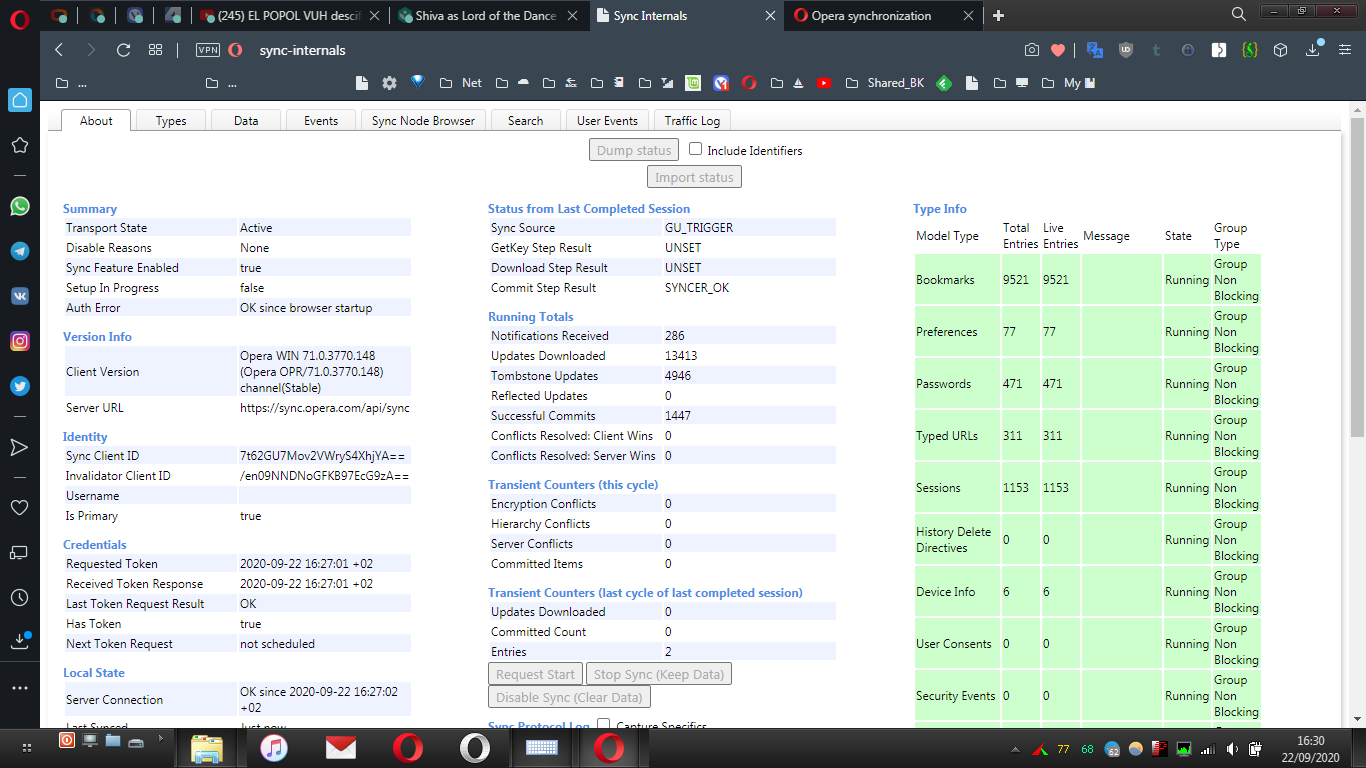Click the VPN badge in address bar
1366x768 pixels.
(x=208, y=50)
